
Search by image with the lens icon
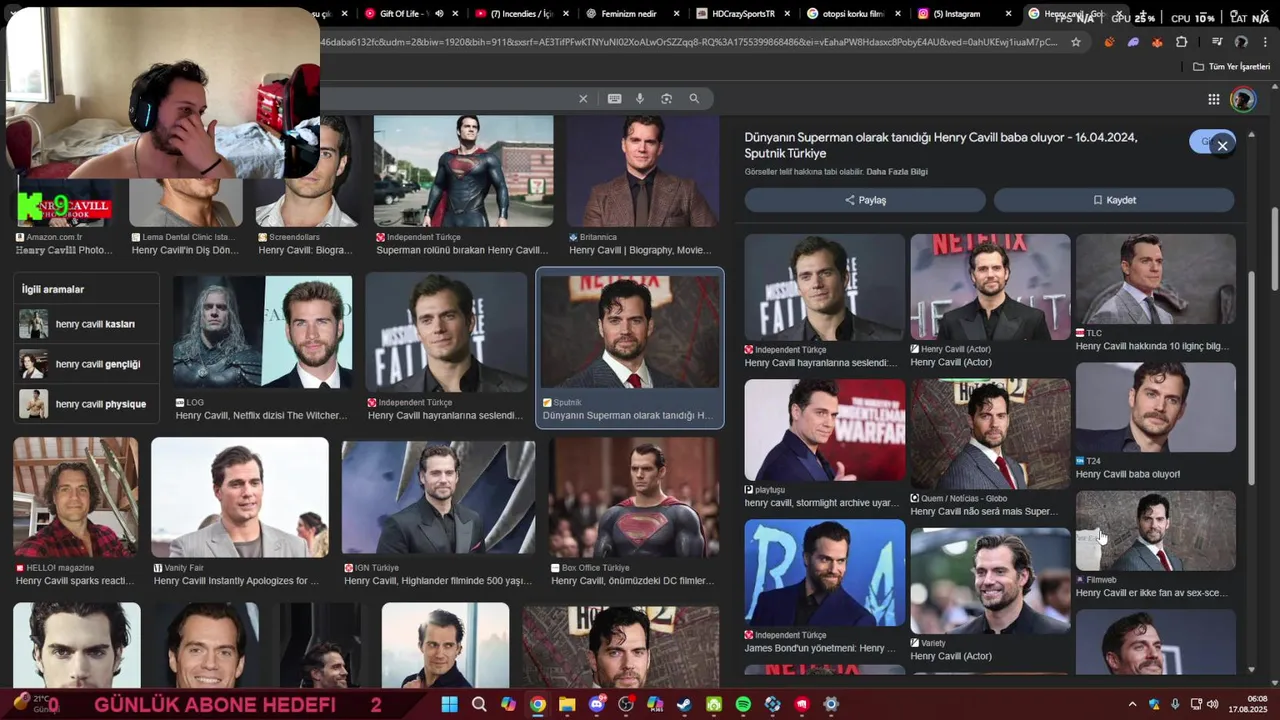(x=666, y=99)
